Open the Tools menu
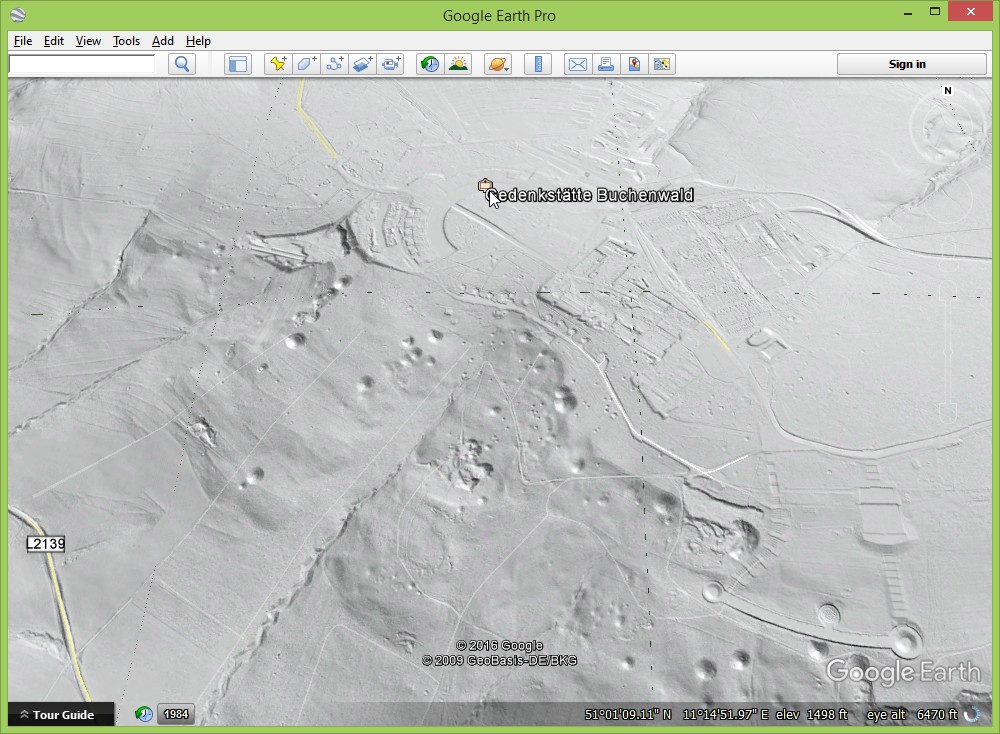 pos(126,41)
